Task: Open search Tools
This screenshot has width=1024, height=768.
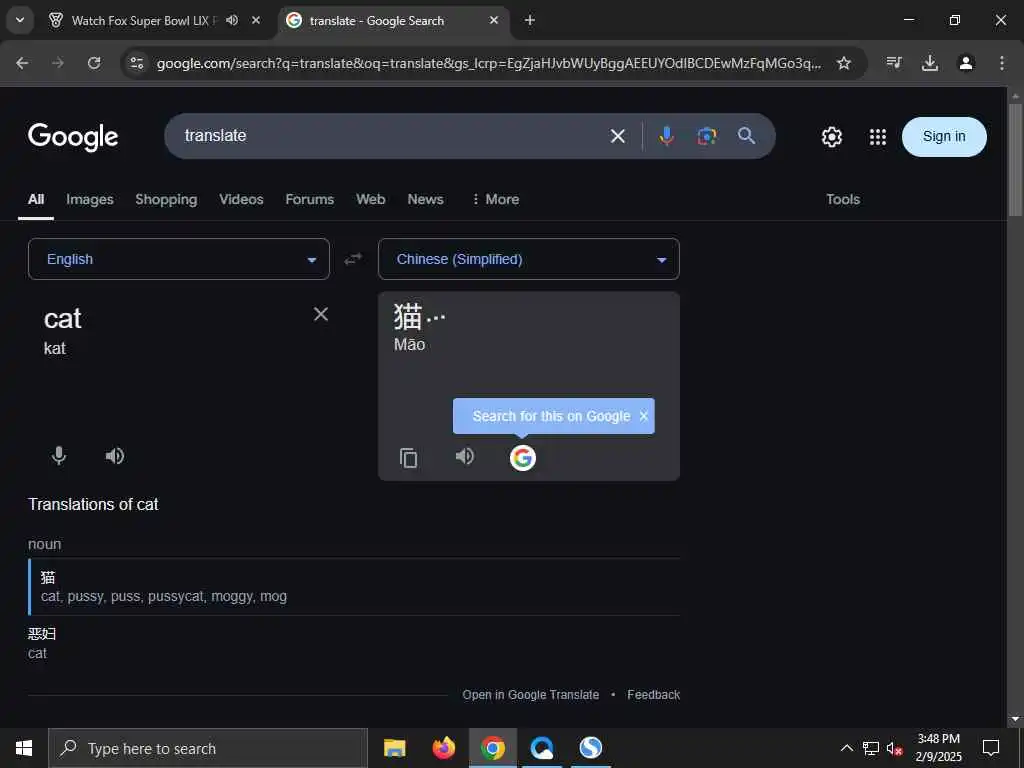Action: (x=842, y=199)
